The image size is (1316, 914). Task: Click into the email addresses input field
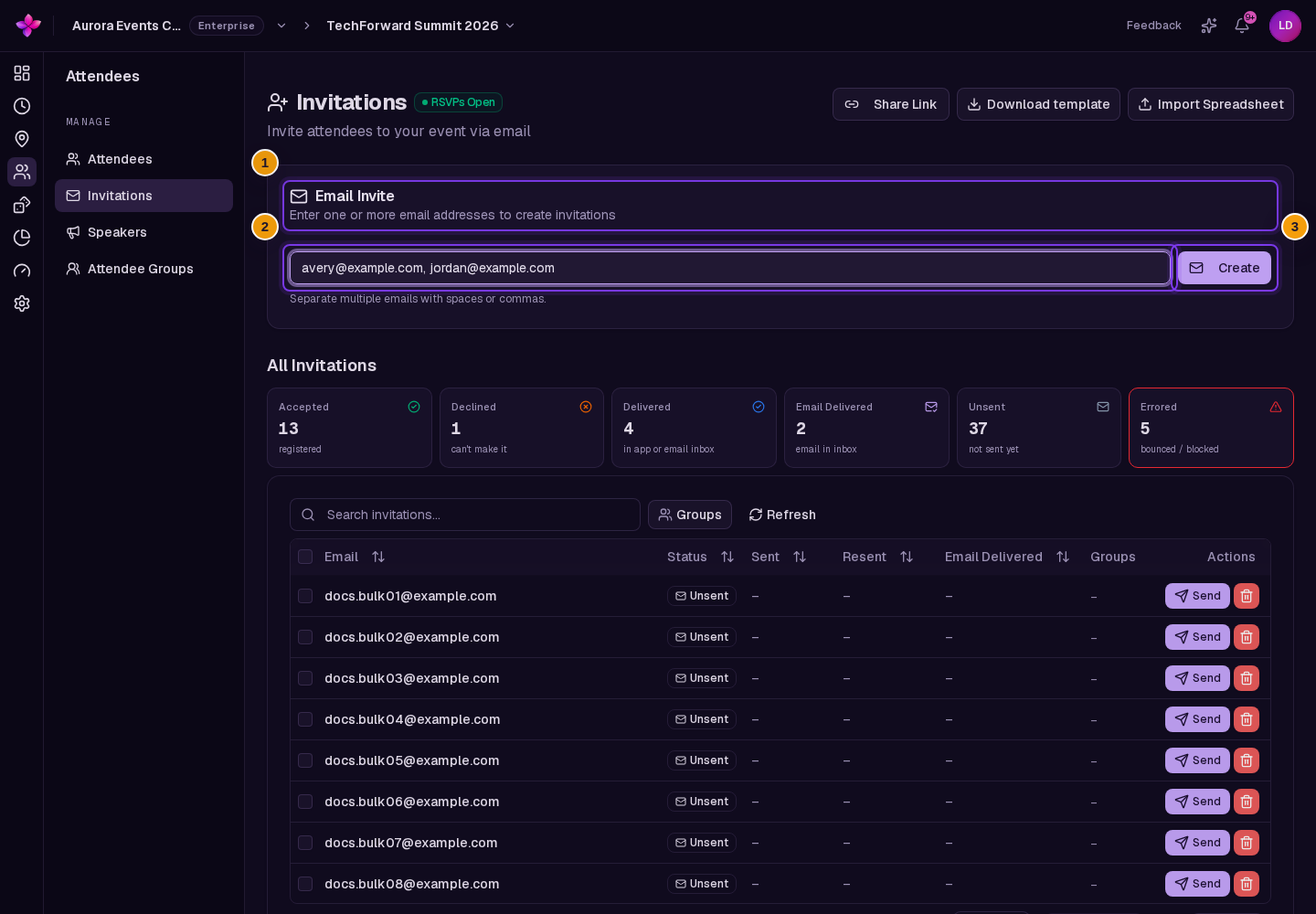pos(730,268)
